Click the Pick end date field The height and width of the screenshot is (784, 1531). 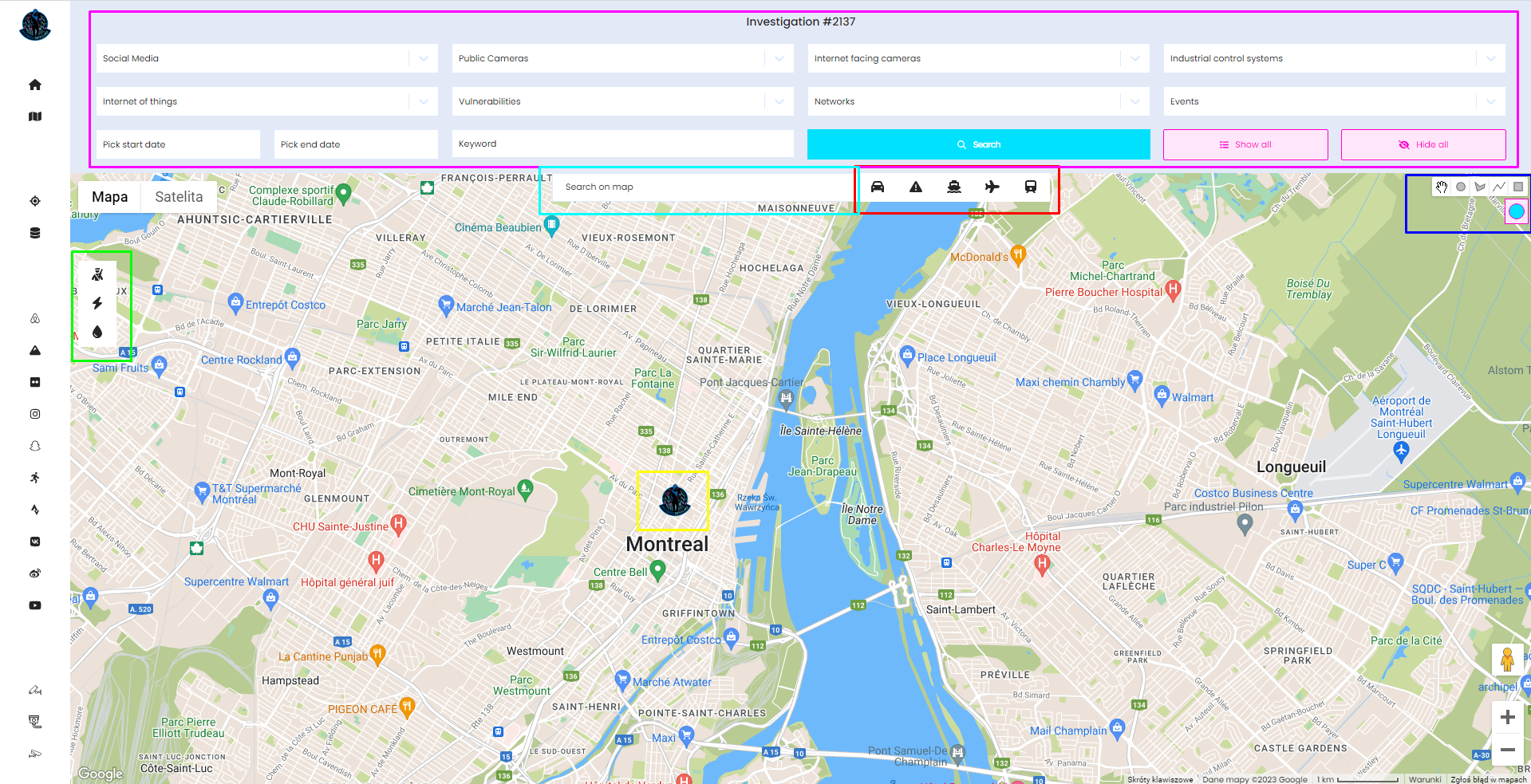click(x=357, y=144)
